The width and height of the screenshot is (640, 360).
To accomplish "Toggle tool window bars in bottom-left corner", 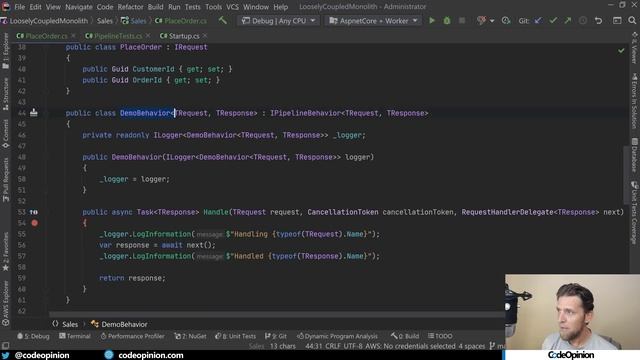I will tap(5, 346).
